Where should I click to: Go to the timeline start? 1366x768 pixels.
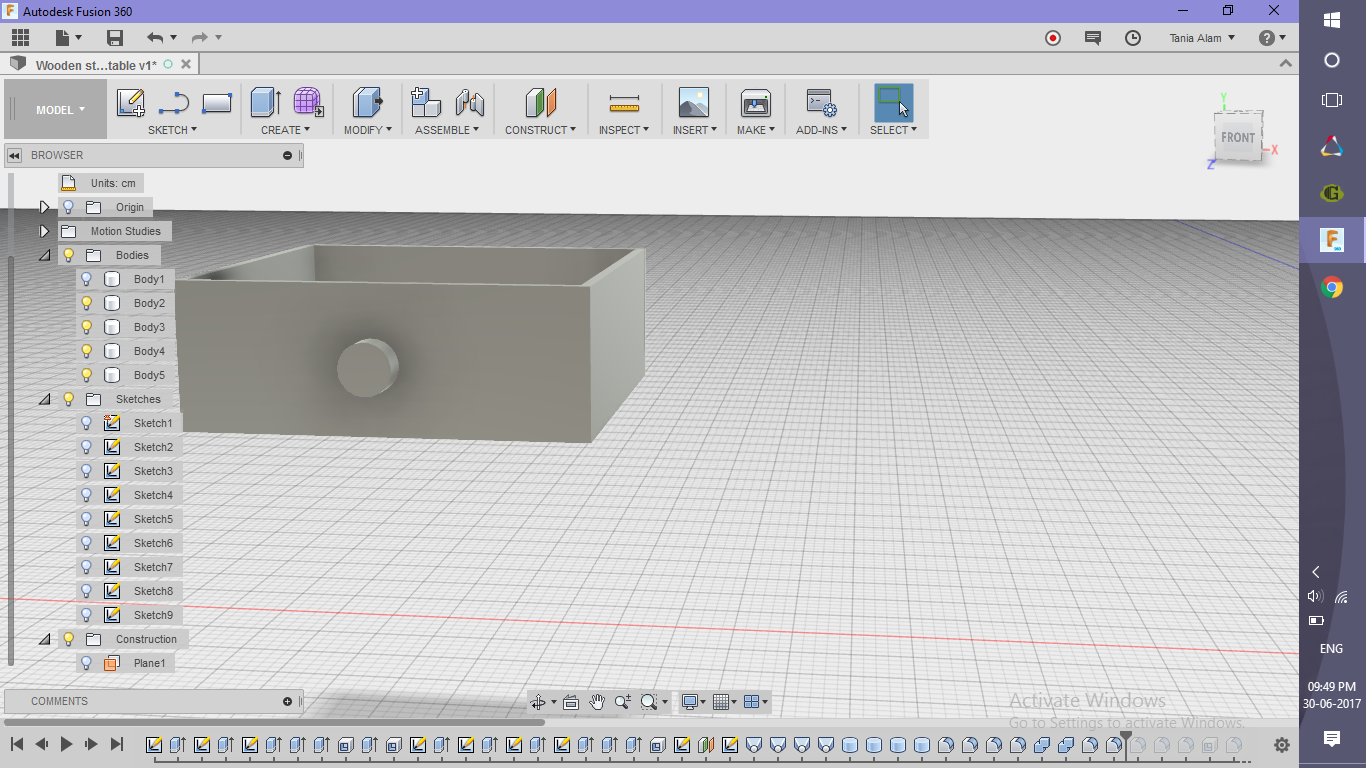[17, 744]
